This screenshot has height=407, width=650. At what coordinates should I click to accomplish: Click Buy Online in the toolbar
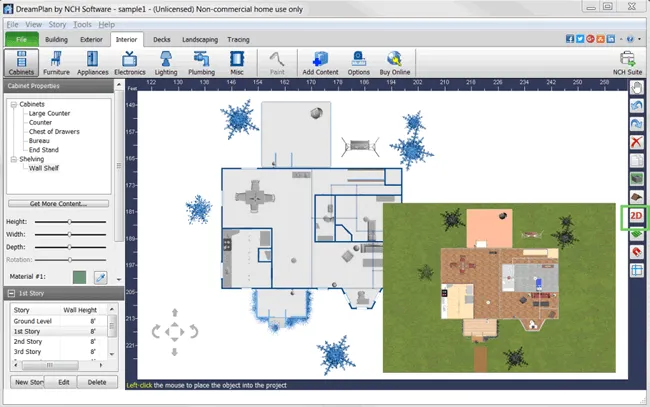click(395, 63)
